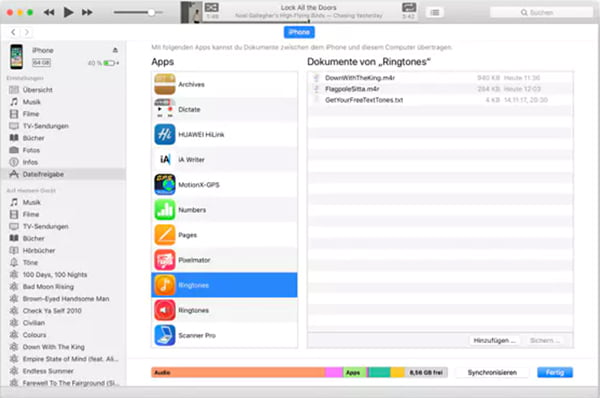Select file FlagpoleSitta.m4r
600x398 pixels.
click(440, 89)
